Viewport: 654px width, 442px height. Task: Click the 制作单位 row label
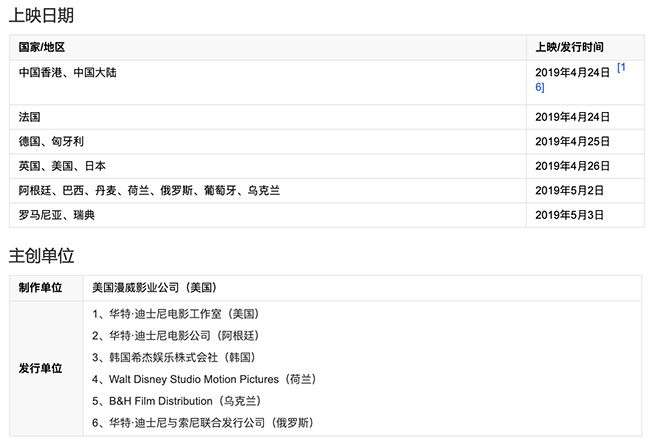pos(40,288)
